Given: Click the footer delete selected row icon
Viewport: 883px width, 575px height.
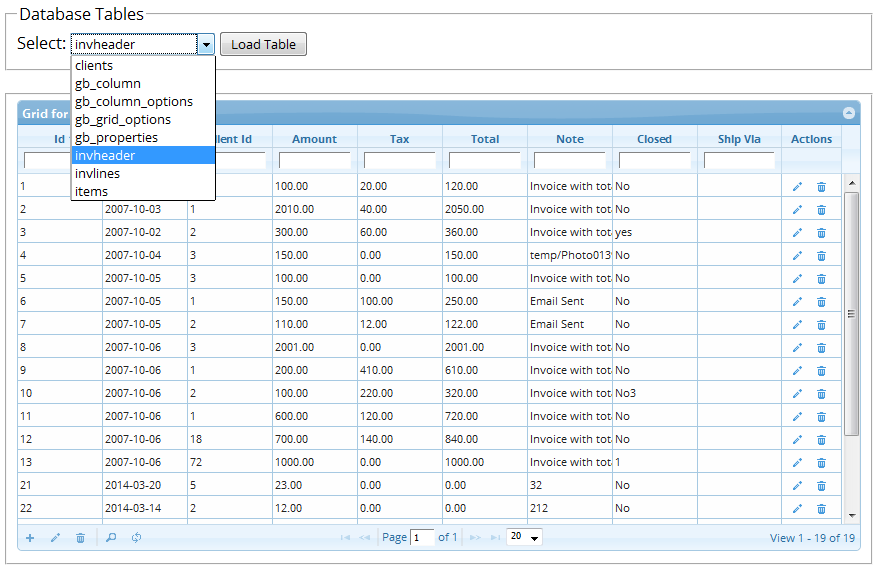Looking at the screenshot, I should tap(80, 538).
